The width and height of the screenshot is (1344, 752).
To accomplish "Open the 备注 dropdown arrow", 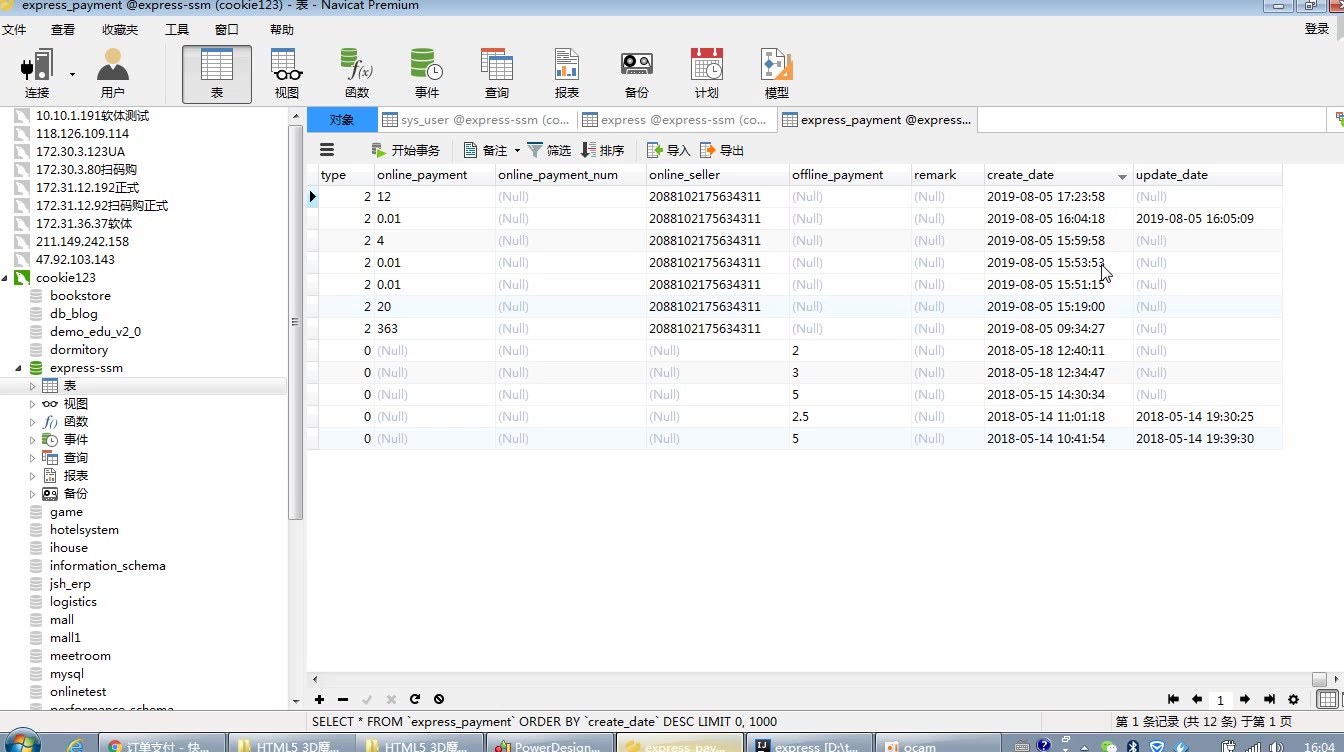I will click(517, 151).
